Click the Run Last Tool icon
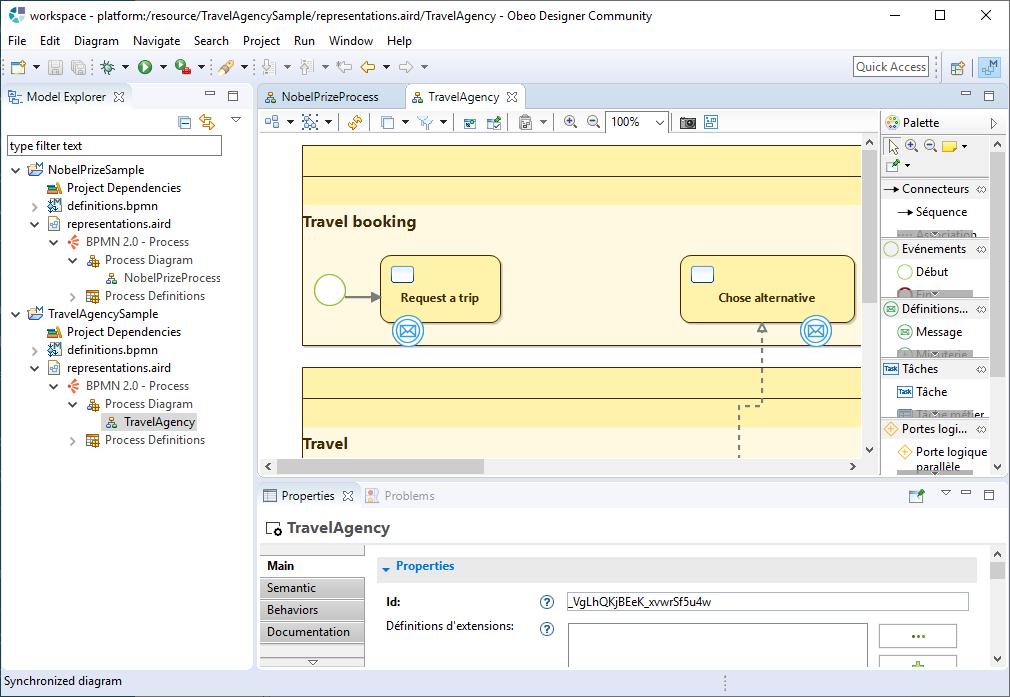1010x697 pixels. tap(182, 67)
